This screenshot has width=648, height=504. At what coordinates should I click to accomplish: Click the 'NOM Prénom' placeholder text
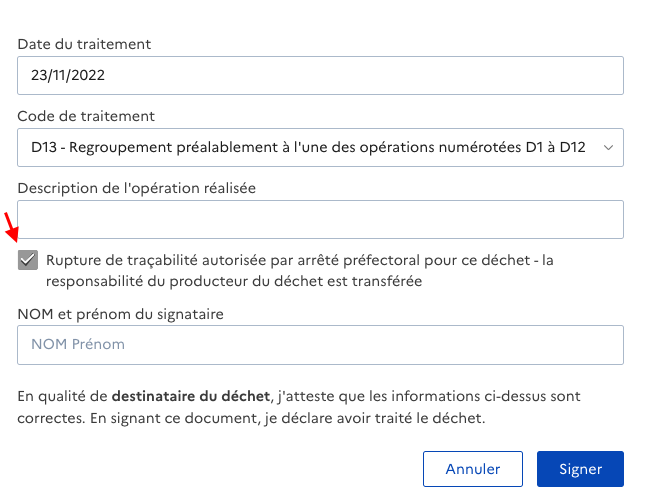[78, 345]
